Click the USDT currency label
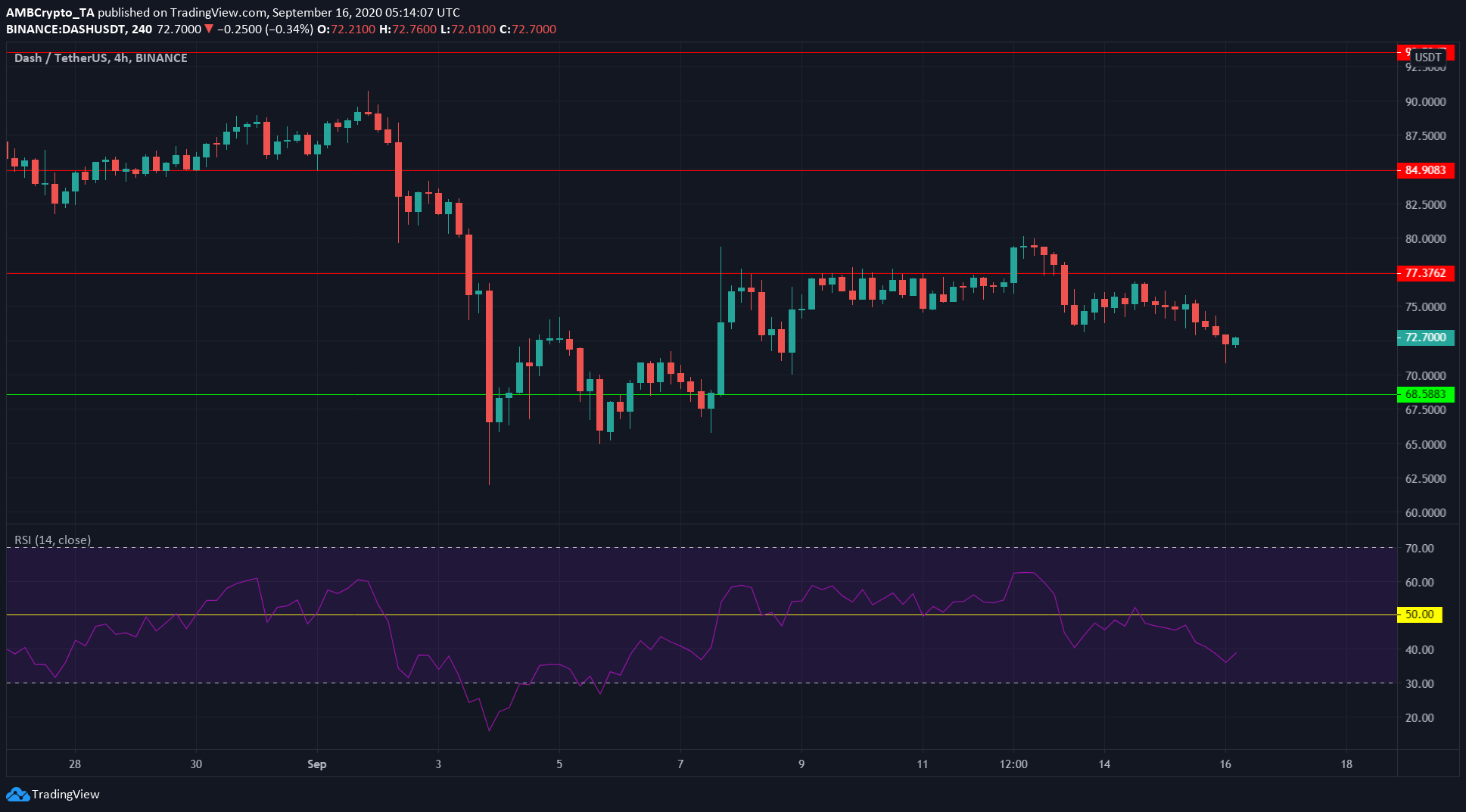Image resolution: width=1466 pixels, height=812 pixels. pos(1428,58)
